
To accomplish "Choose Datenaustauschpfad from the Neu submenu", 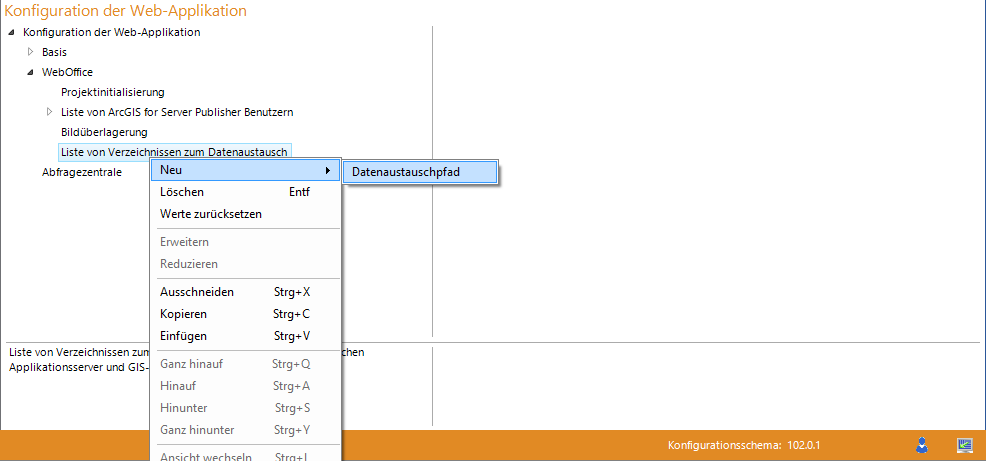I will (x=419, y=172).
